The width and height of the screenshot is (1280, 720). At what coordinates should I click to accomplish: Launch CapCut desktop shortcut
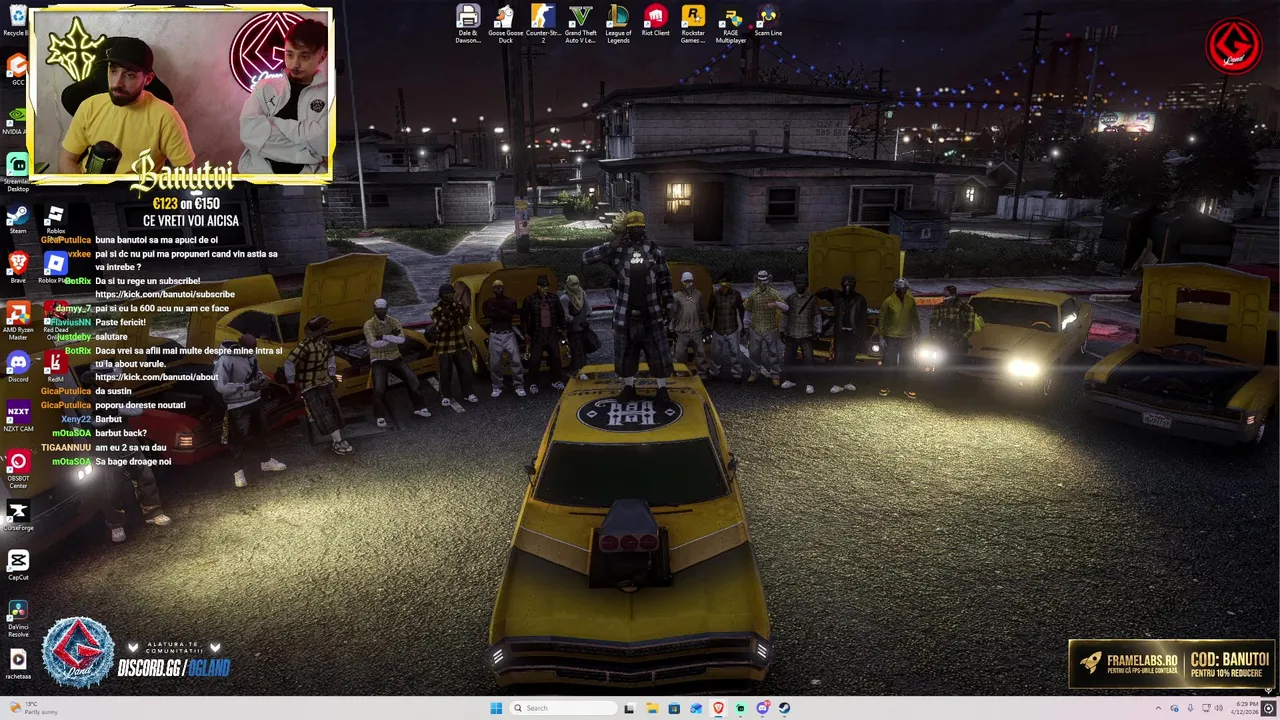tap(17, 565)
